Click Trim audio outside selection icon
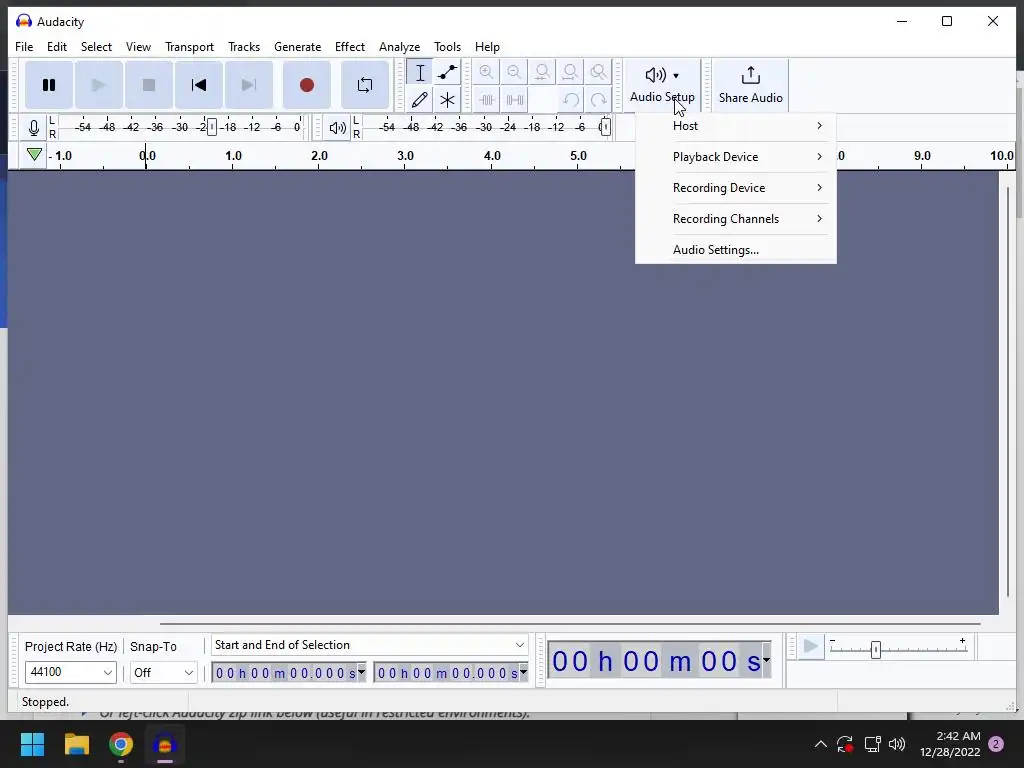Image resolution: width=1024 pixels, height=768 pixels. (487, 100)
